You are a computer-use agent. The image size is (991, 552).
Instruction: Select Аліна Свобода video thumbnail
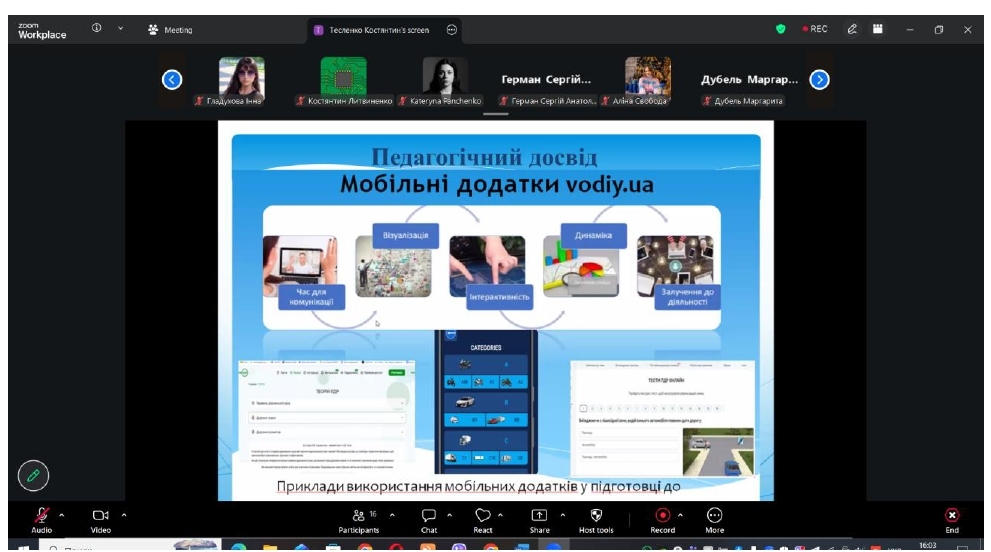coord(648,81)
